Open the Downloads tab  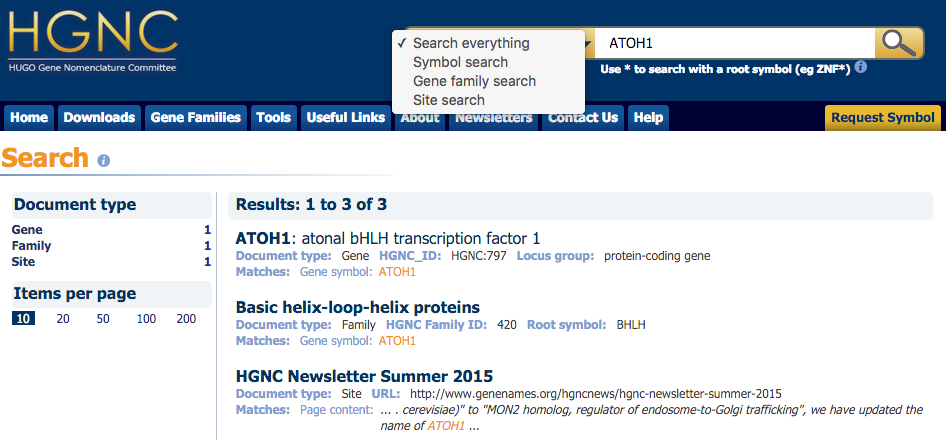tap(99, 118)
